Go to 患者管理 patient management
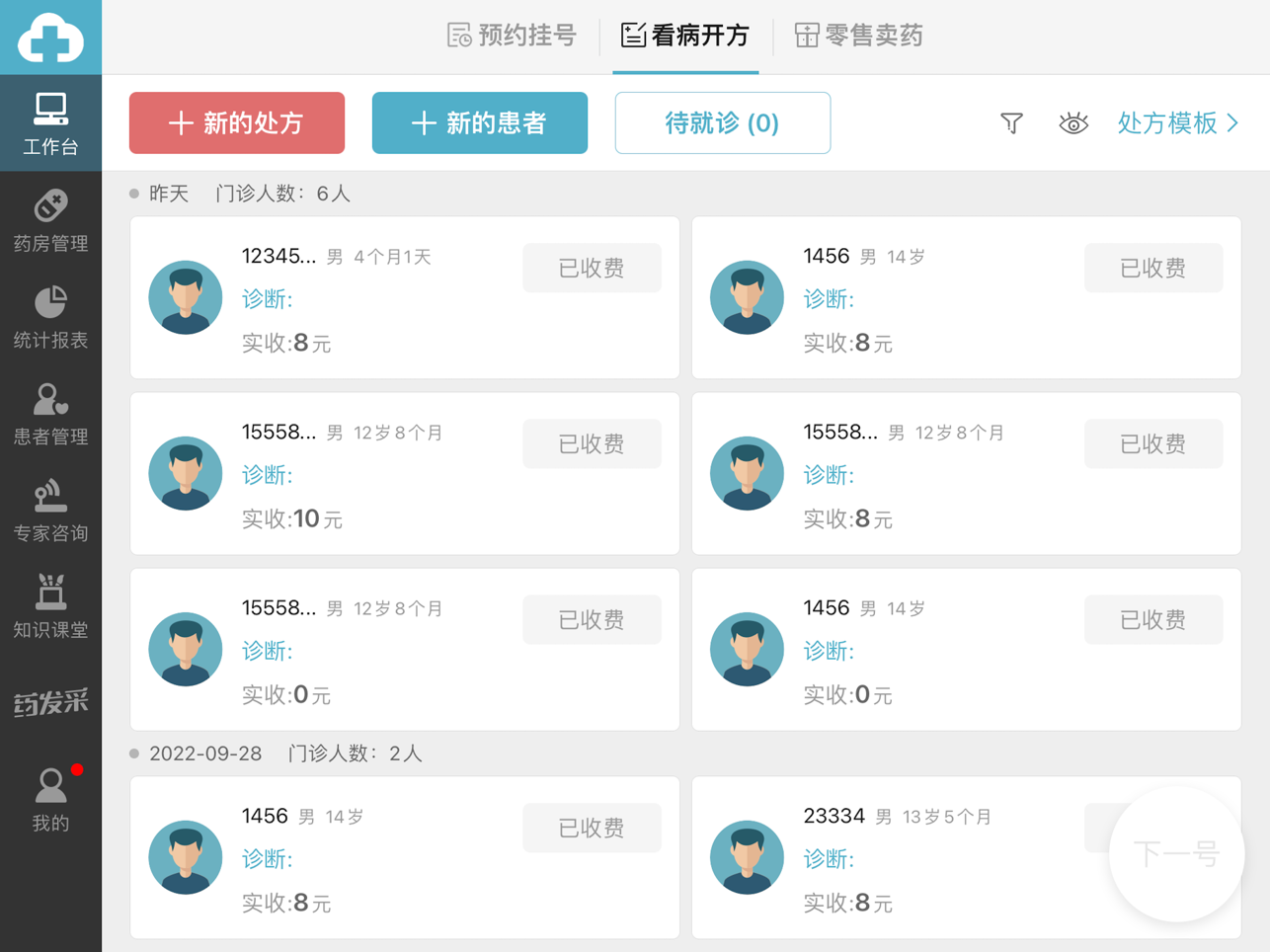1270x952 pixels. click(50, 415)
